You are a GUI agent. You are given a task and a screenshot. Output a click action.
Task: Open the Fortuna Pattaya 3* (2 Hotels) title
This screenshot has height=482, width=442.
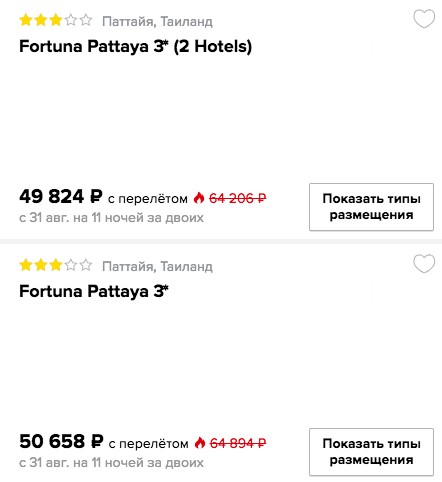[x=135, y=46]
